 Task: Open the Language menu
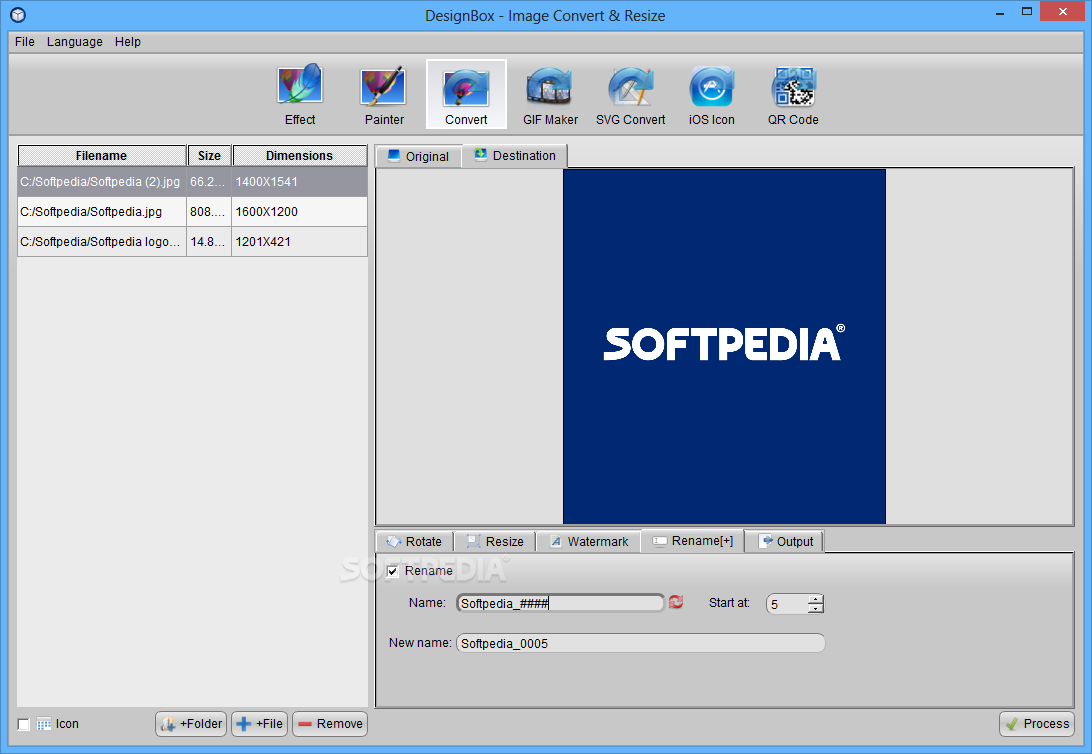pyautogui.click(x=75, y=42)
